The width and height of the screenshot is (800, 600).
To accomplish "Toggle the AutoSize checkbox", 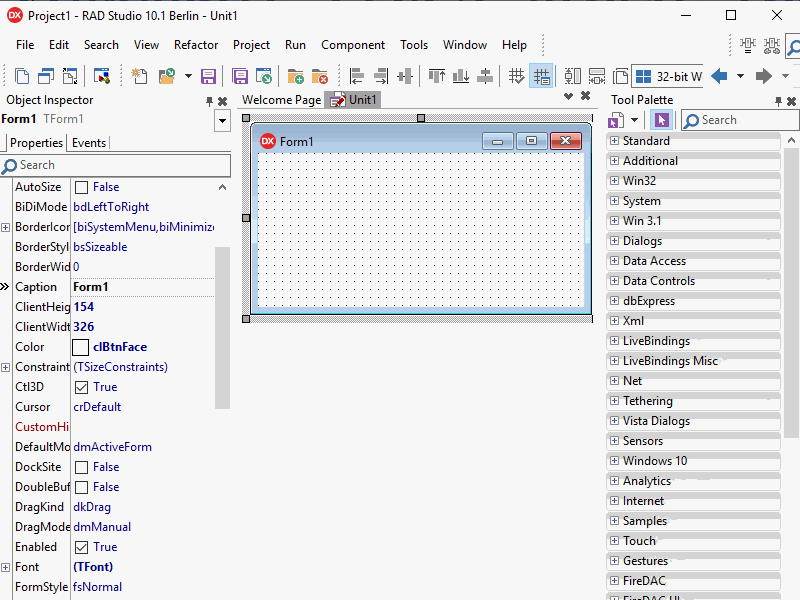I will 81,187.
